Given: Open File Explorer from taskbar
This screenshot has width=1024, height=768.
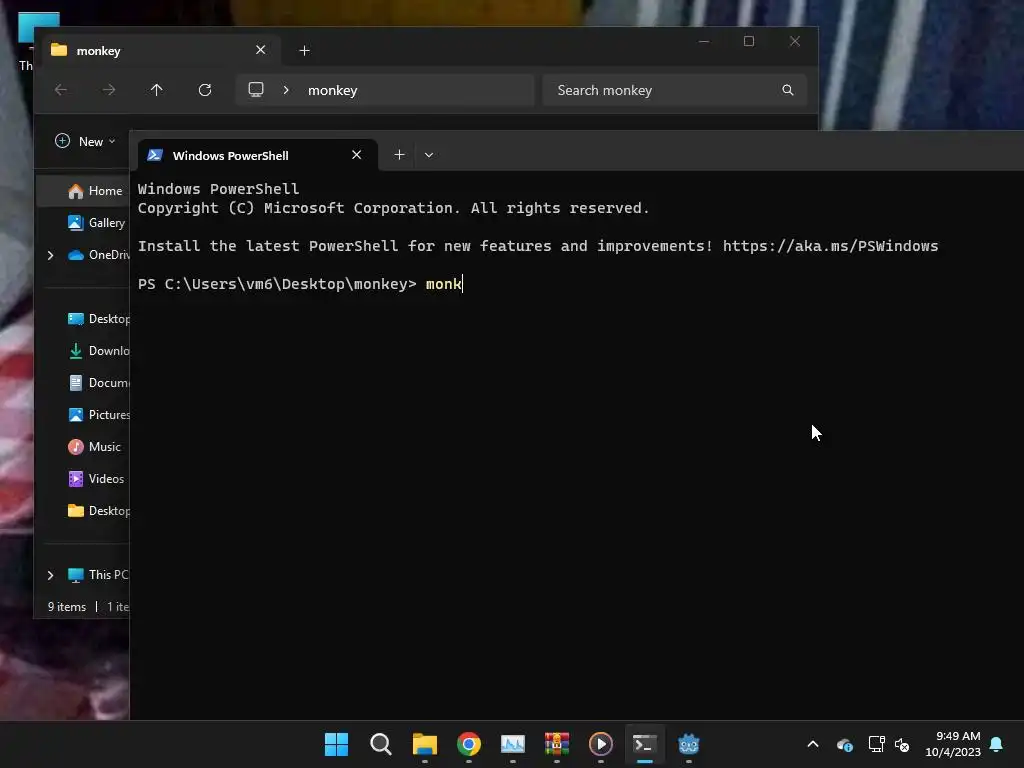Looking at the screenshot, I should click(424, 744).
